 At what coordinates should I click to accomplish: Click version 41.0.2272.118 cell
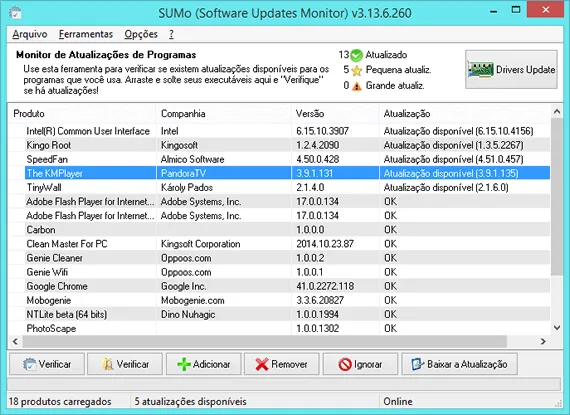(x=335, y=286)
